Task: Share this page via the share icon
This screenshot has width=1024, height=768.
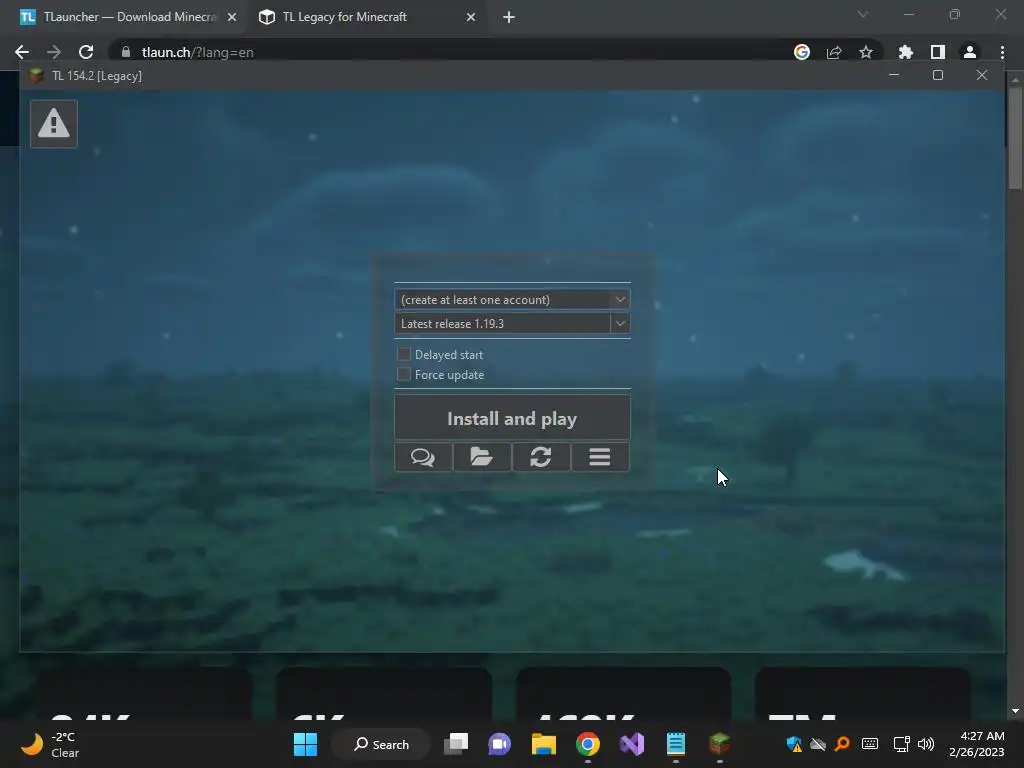Action: (834, 52)
